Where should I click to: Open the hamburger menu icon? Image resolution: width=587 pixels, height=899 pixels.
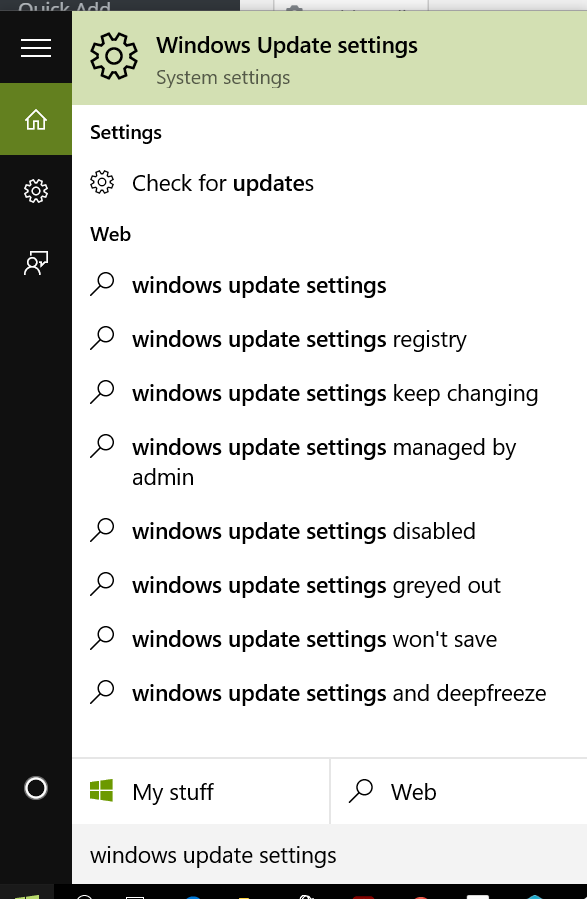pos(36,48)
